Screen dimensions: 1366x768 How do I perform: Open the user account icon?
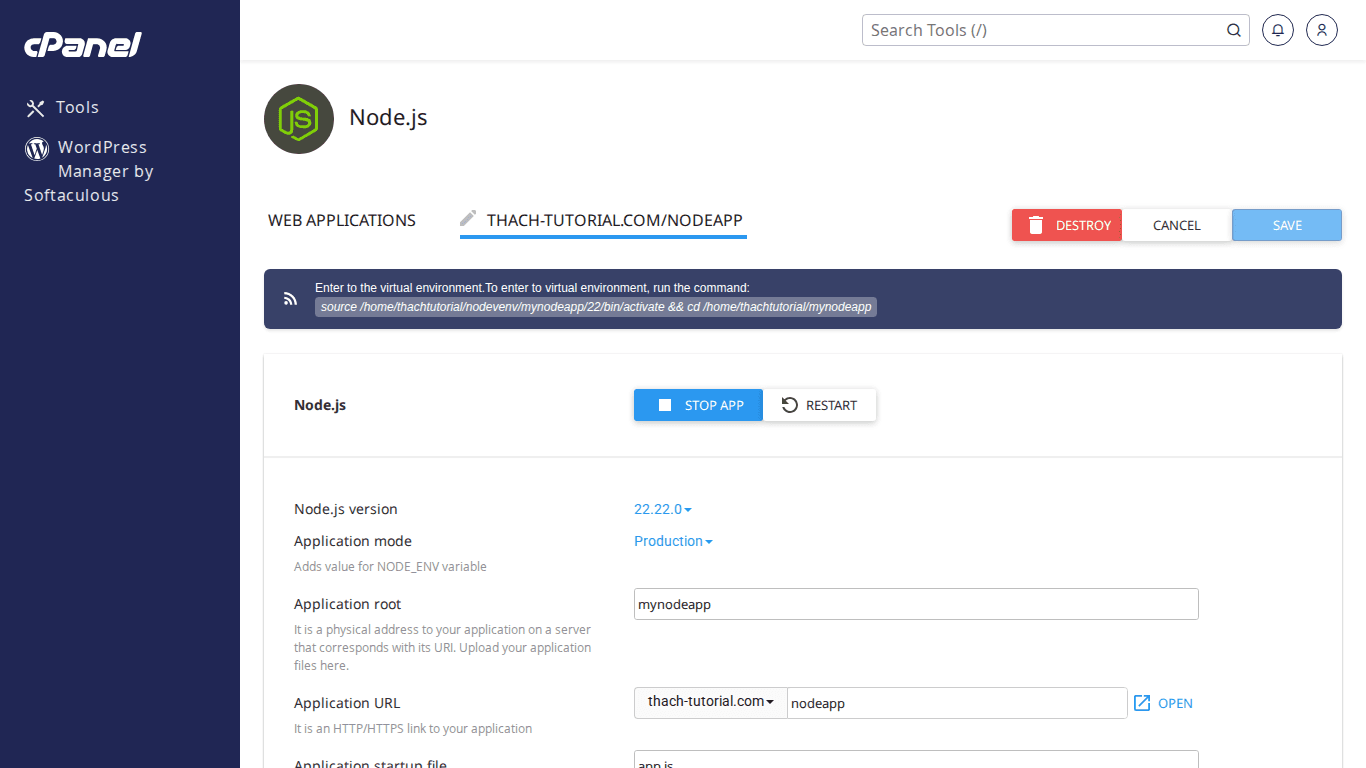[1321, 30]
